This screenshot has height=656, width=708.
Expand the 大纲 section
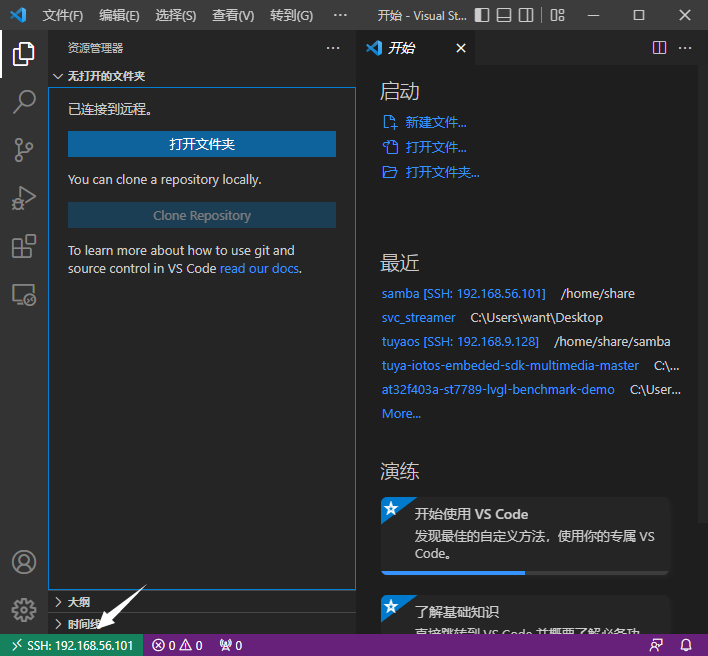coord(202,602)
